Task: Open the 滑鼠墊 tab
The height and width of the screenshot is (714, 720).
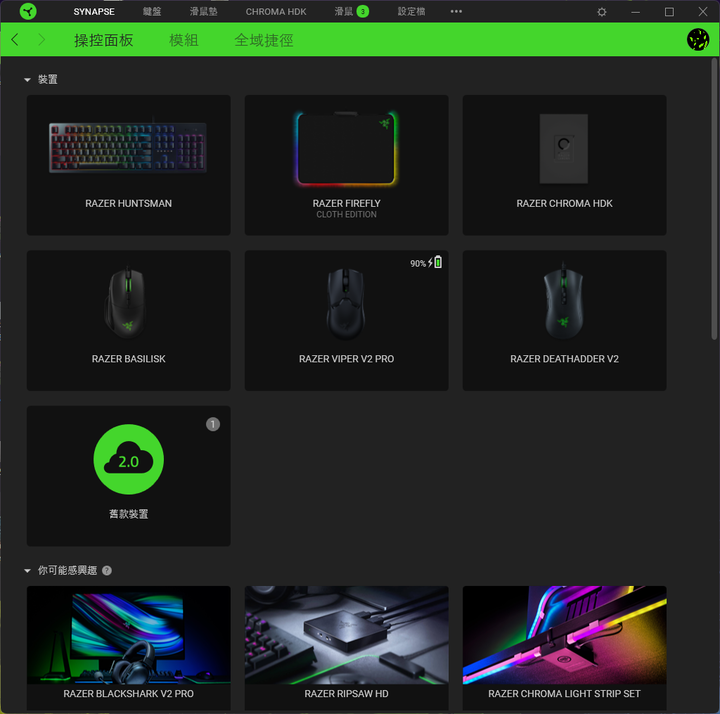Action: coord(203,11)
